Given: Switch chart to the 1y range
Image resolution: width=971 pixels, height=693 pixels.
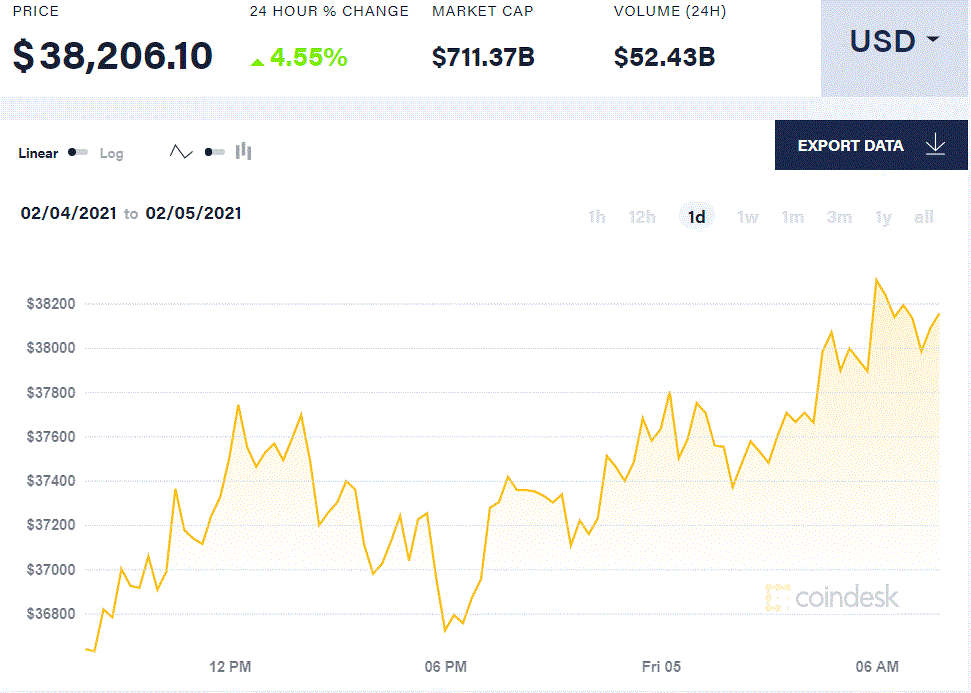Looking at the screenshot, I should coord(882,217).
